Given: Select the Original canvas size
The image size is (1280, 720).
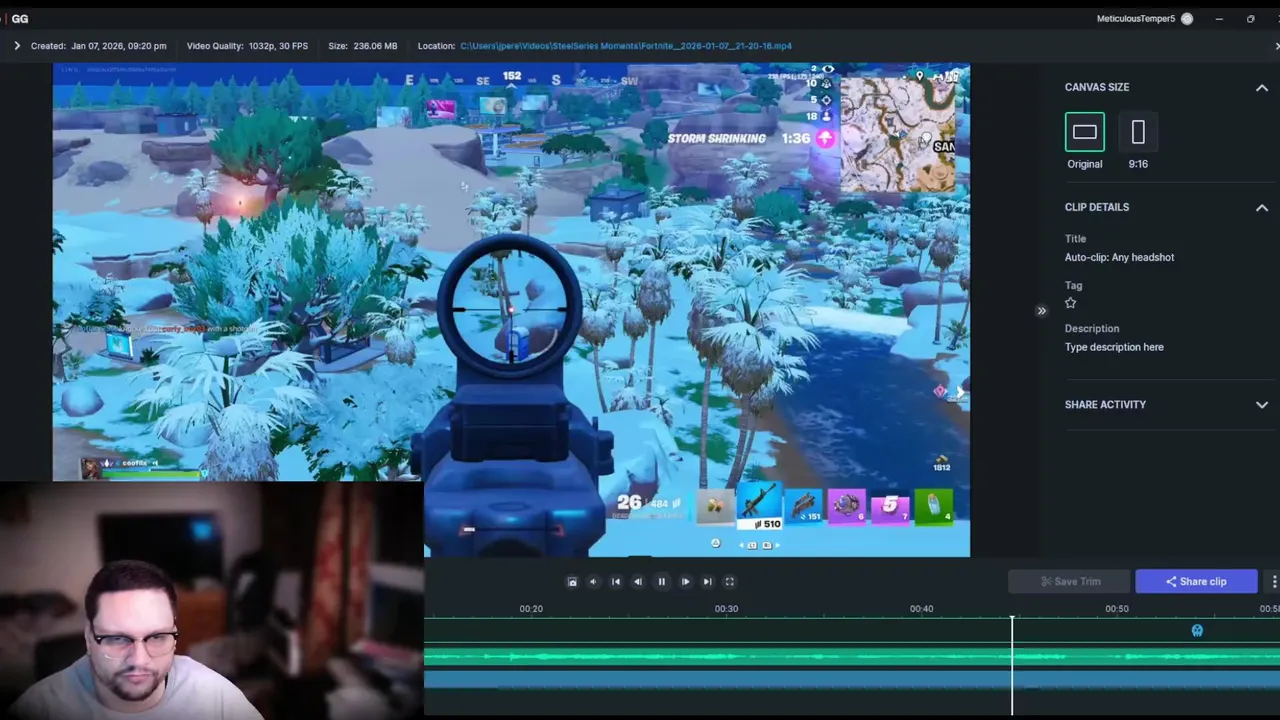Looking at the screenshot, I should 1085,132.
